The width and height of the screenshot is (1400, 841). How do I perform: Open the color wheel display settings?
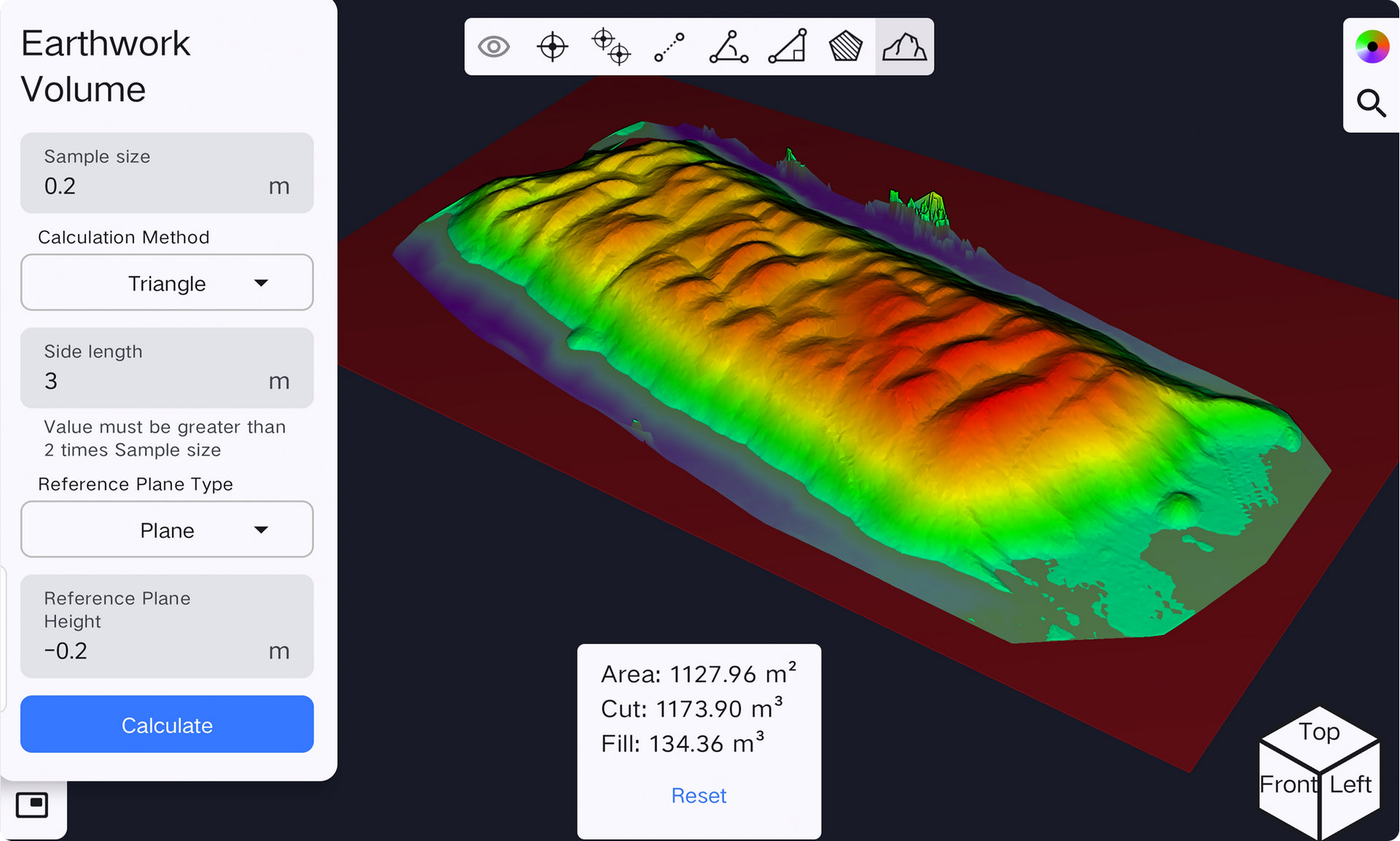1372,47
